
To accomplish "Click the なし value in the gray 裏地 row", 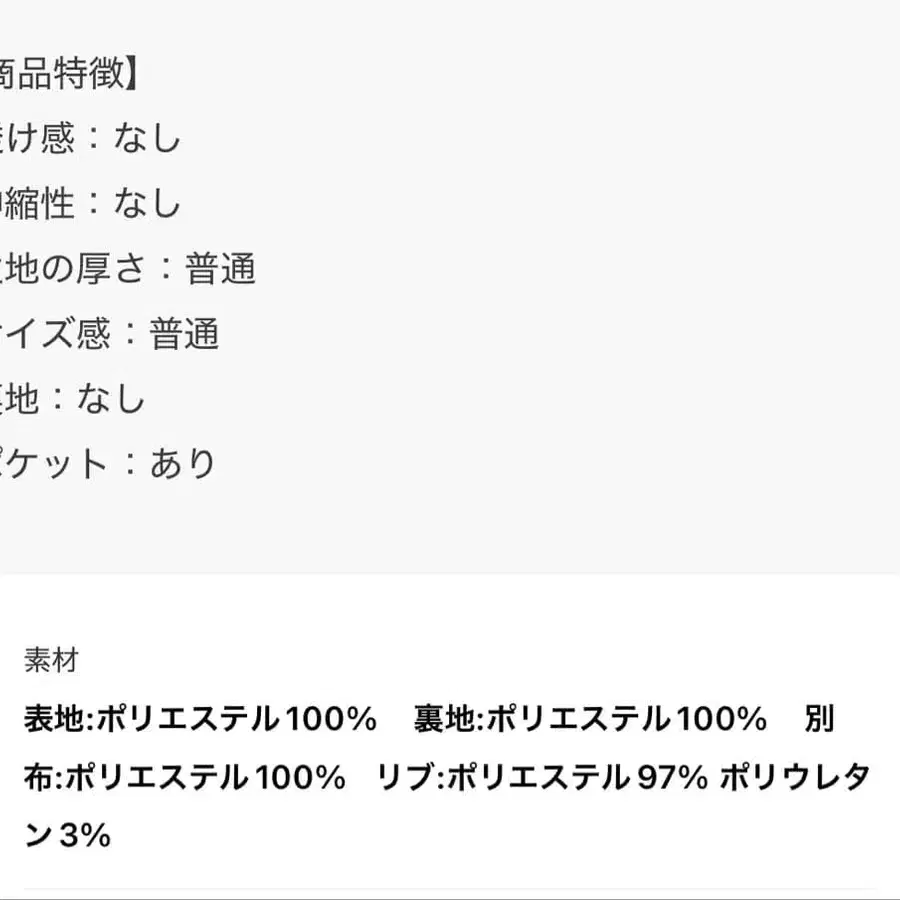I will point(111,398).
